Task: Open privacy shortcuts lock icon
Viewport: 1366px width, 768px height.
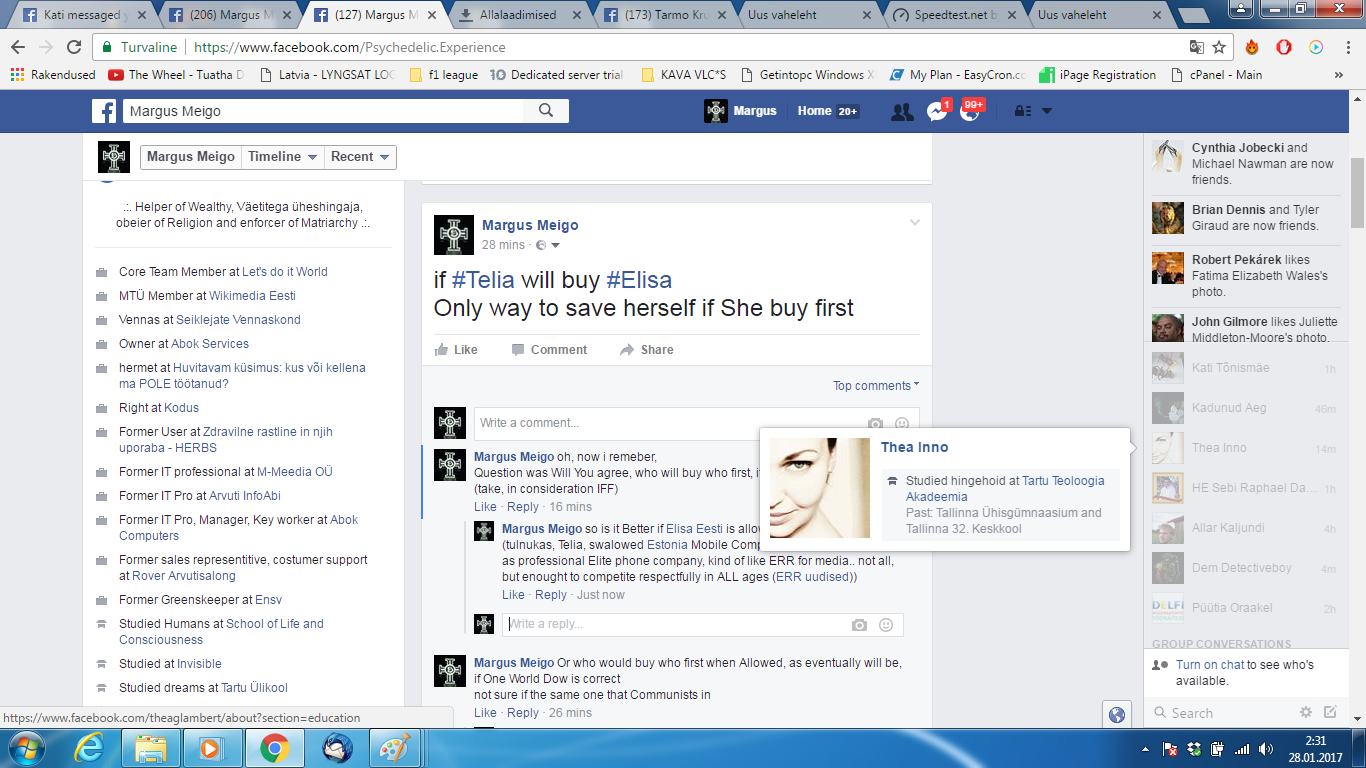Action: click(1022, 111)
